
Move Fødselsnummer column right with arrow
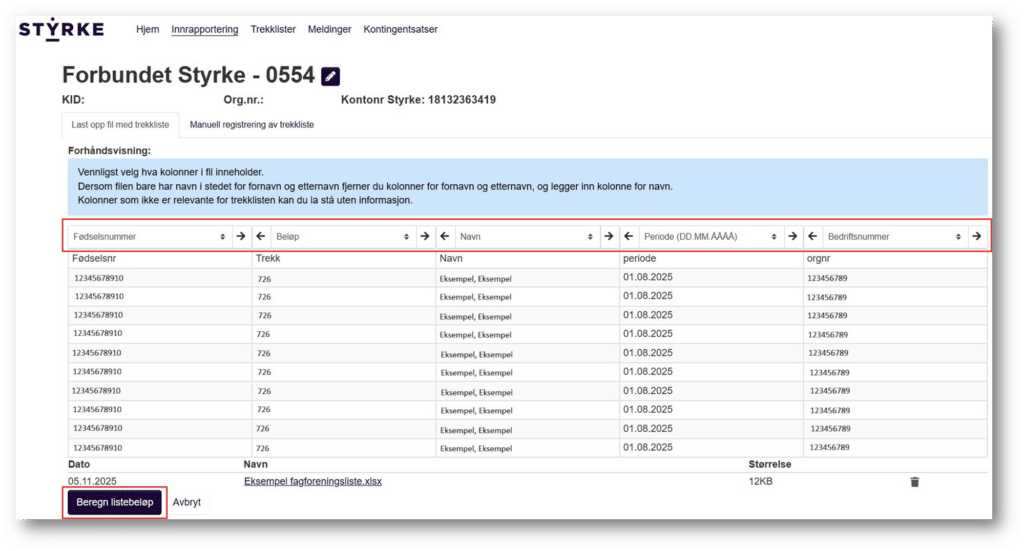(241, 237)
